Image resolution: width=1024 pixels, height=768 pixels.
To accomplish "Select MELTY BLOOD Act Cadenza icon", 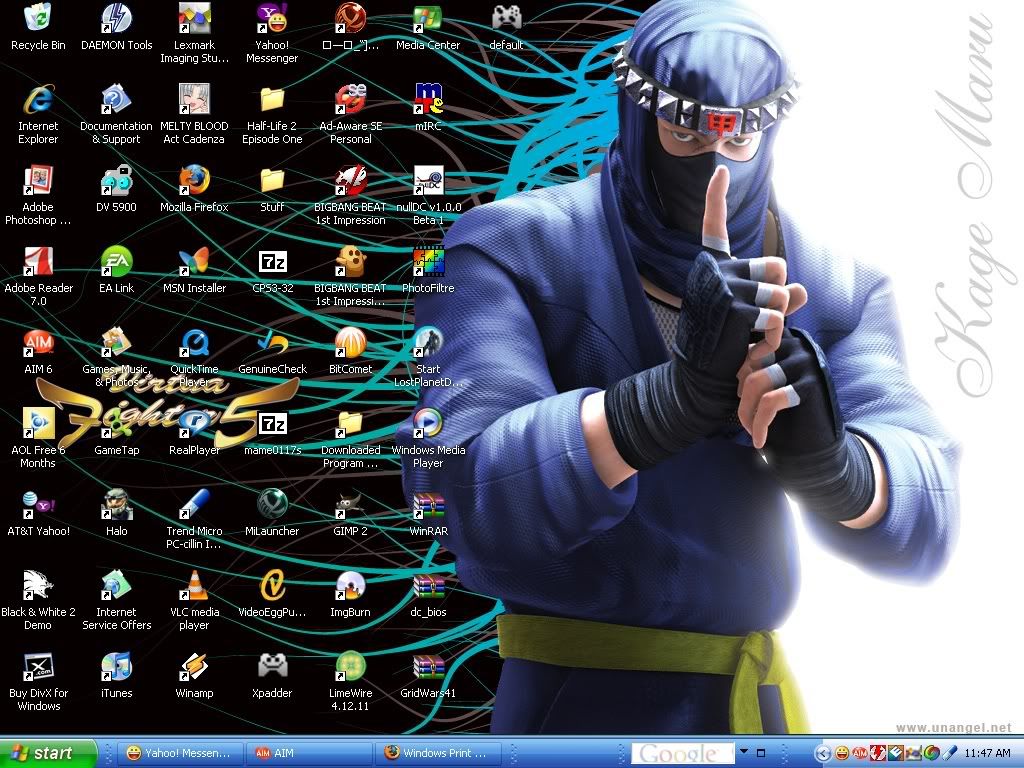I will [x=194, y=99].
